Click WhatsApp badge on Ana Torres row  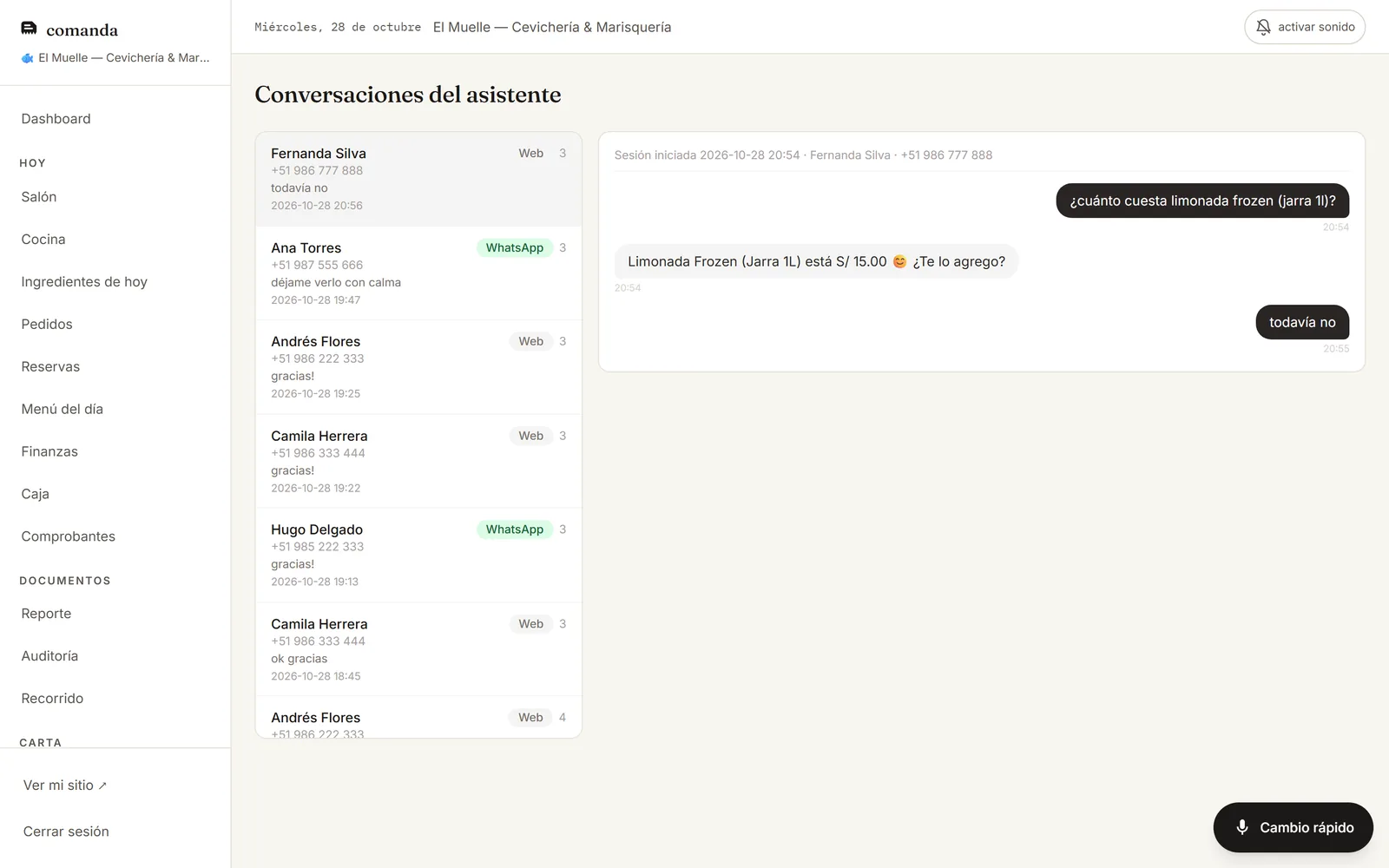(515, 248)
